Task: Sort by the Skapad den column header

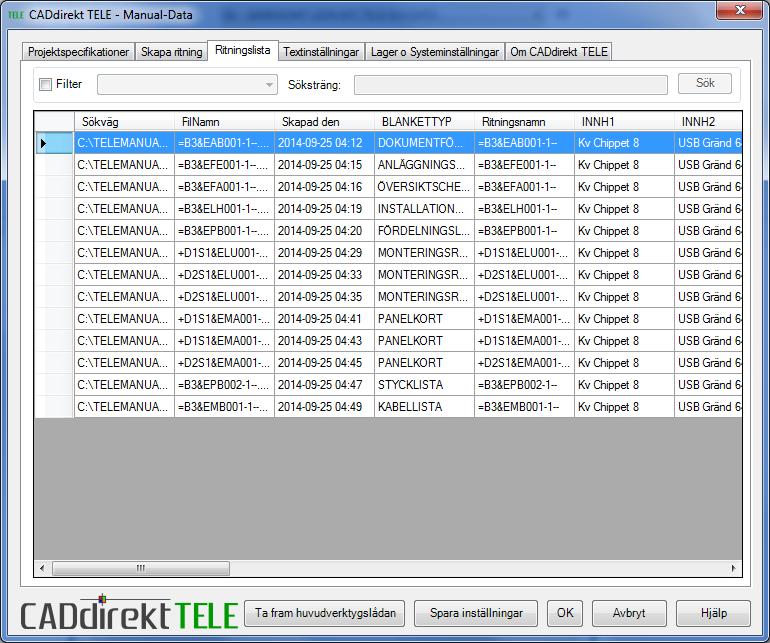Action: click(324, 122)
